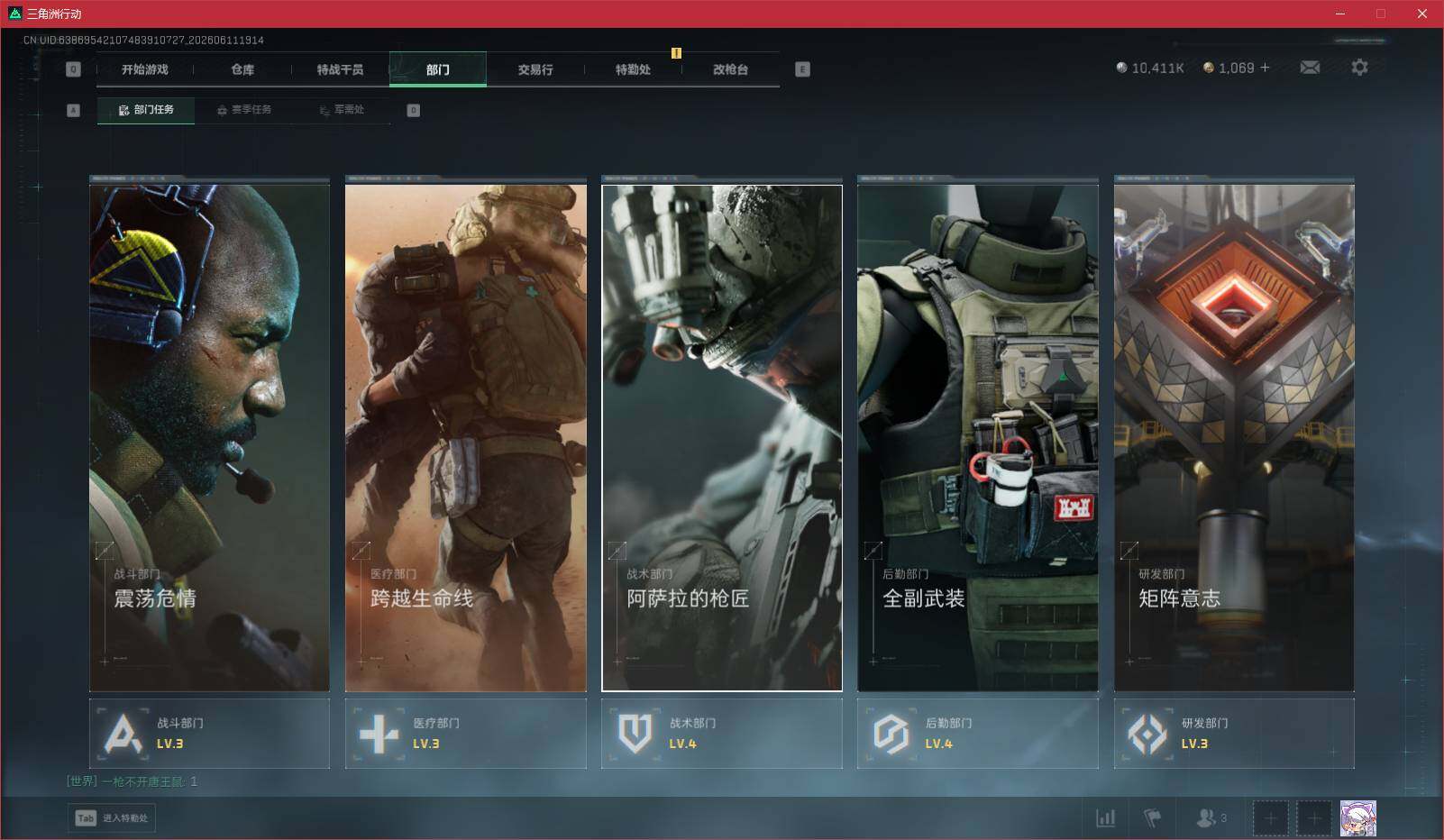Add currency with the plus beside 1,069

[1265, 68]
